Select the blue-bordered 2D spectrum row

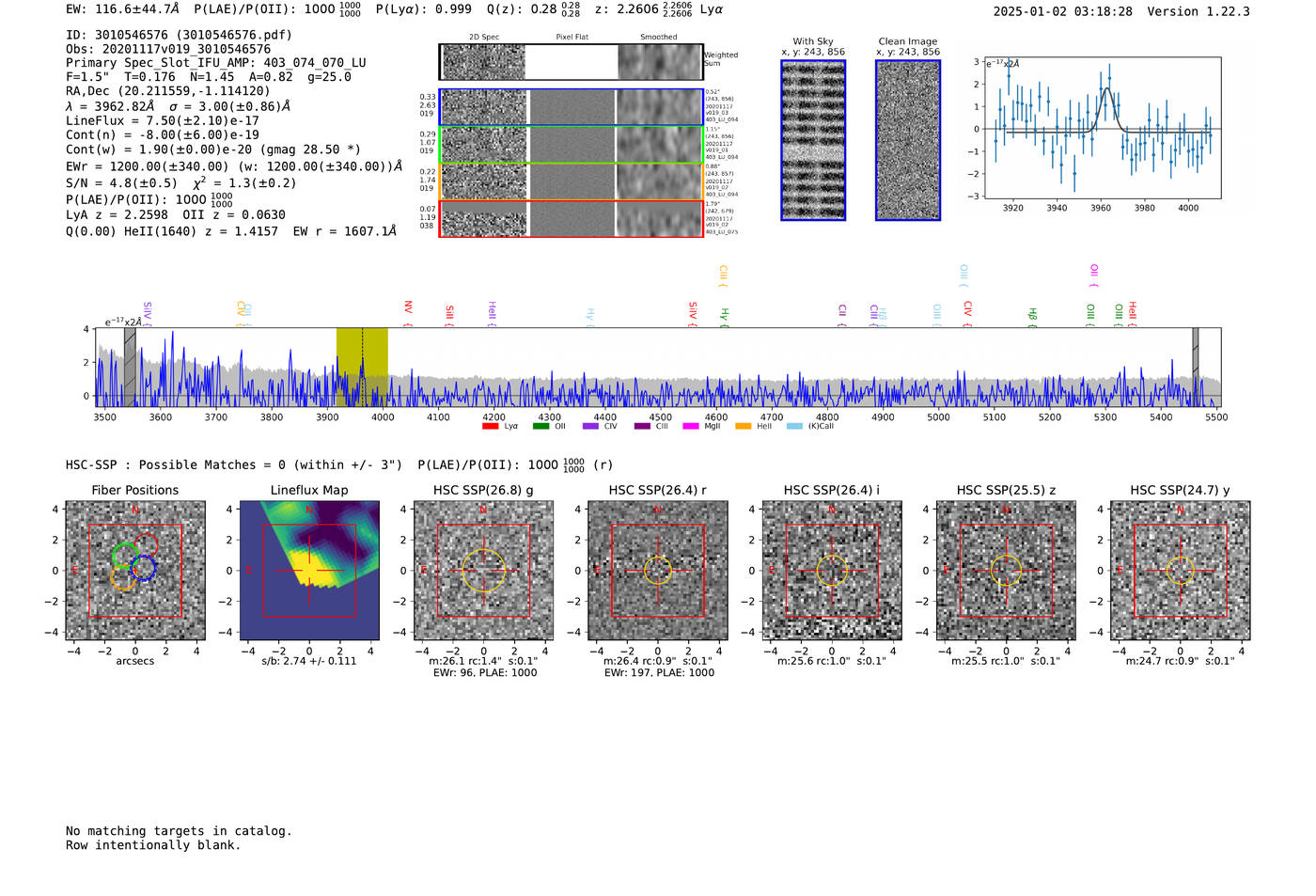coord(571,107)
